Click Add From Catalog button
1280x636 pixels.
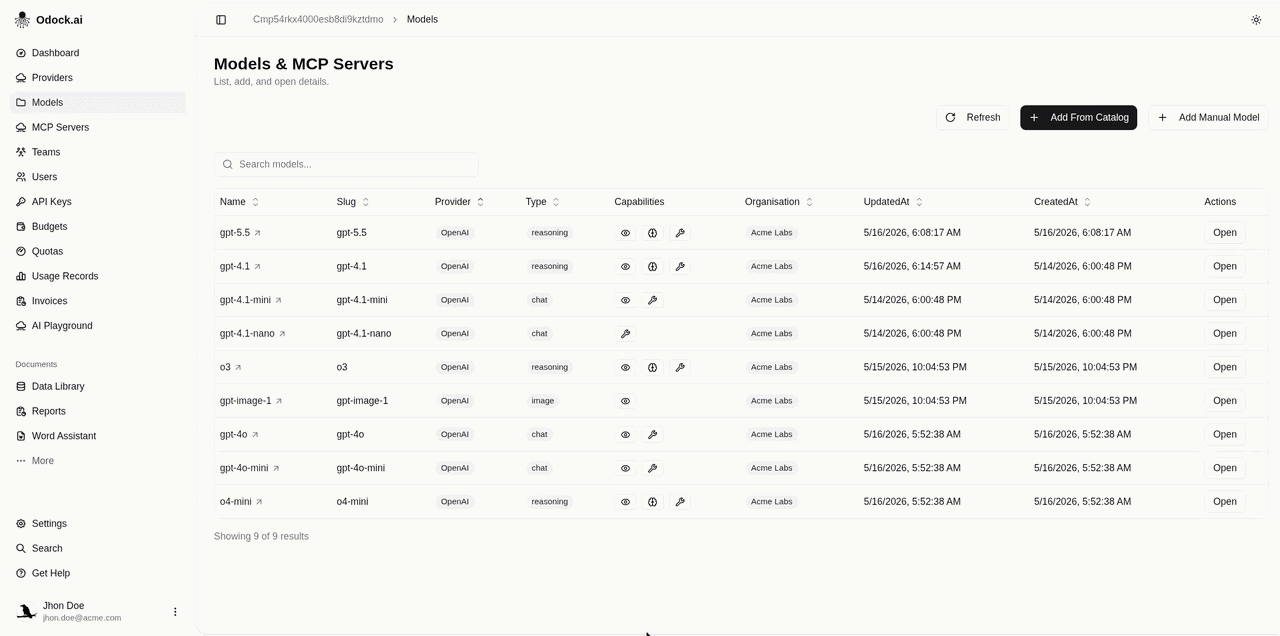(1078, 118)
